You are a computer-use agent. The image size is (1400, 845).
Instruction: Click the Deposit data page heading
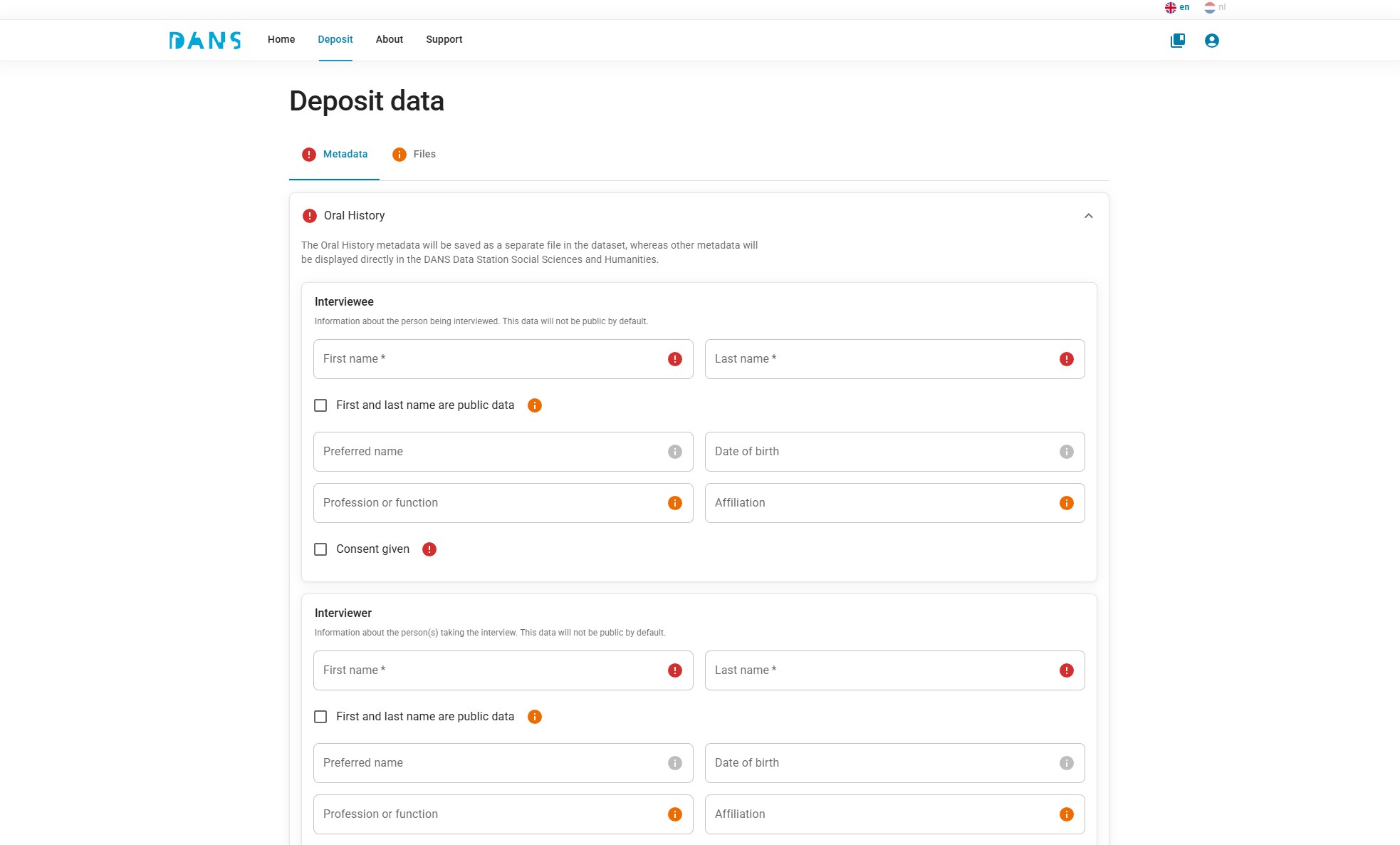click(x=367, y=101)
